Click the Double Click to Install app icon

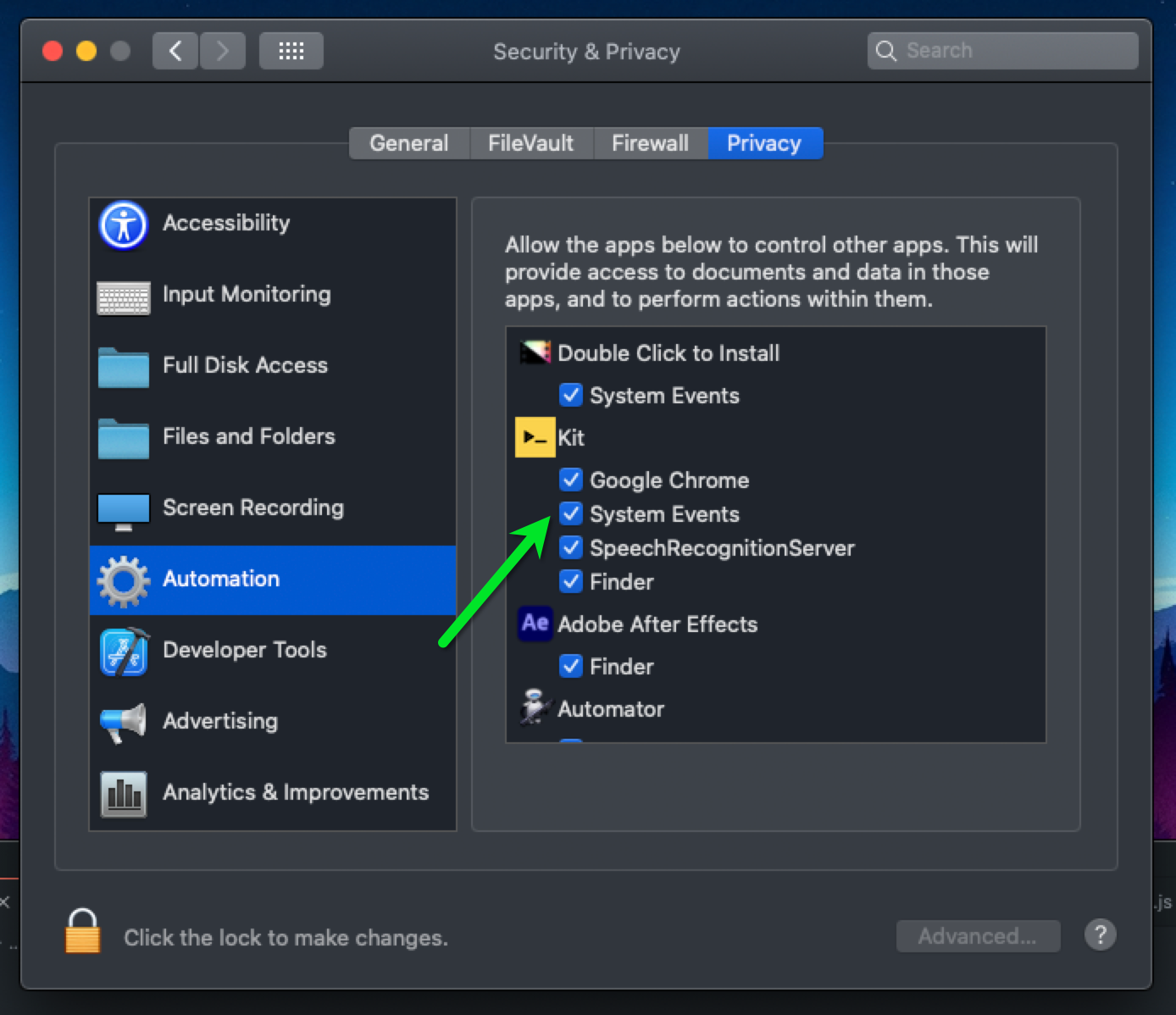click(535, 352)
